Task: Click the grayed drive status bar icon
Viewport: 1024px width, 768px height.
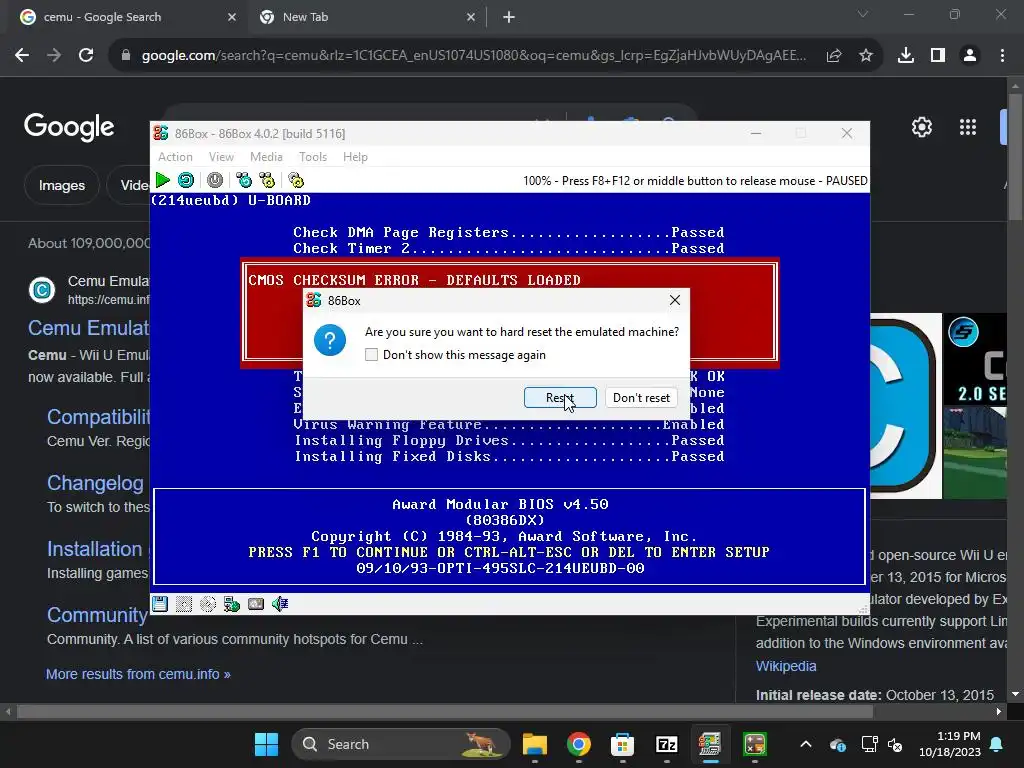Action: click(184, 604)
